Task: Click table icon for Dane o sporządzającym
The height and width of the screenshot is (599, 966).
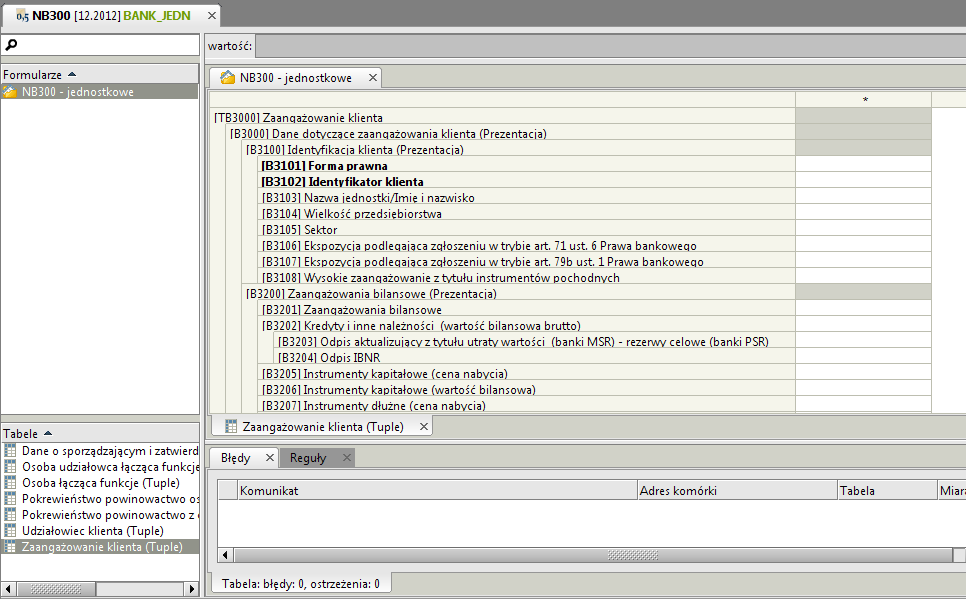Action: [10, 451]
